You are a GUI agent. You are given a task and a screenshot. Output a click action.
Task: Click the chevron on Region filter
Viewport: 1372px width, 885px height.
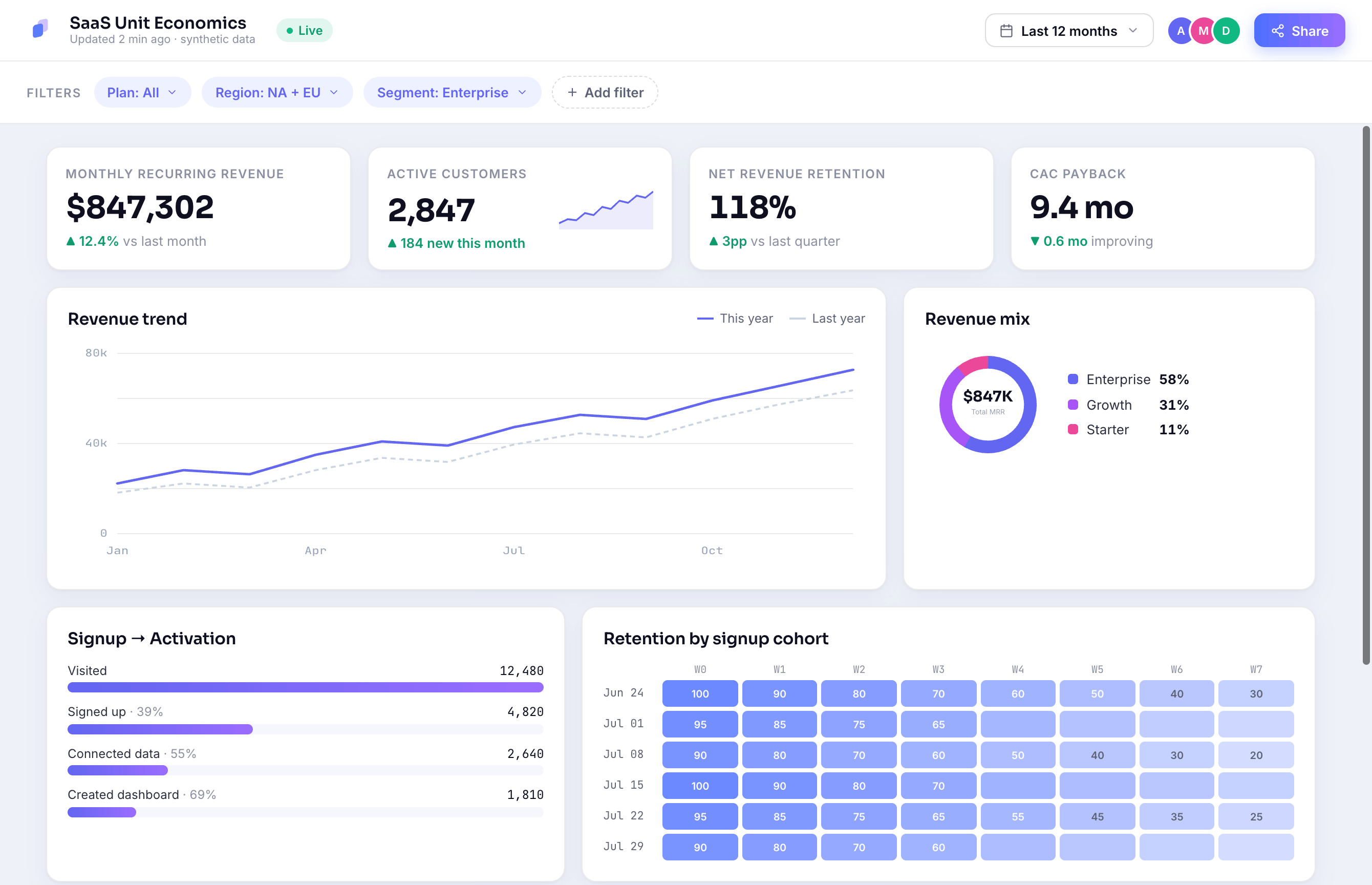334,93
